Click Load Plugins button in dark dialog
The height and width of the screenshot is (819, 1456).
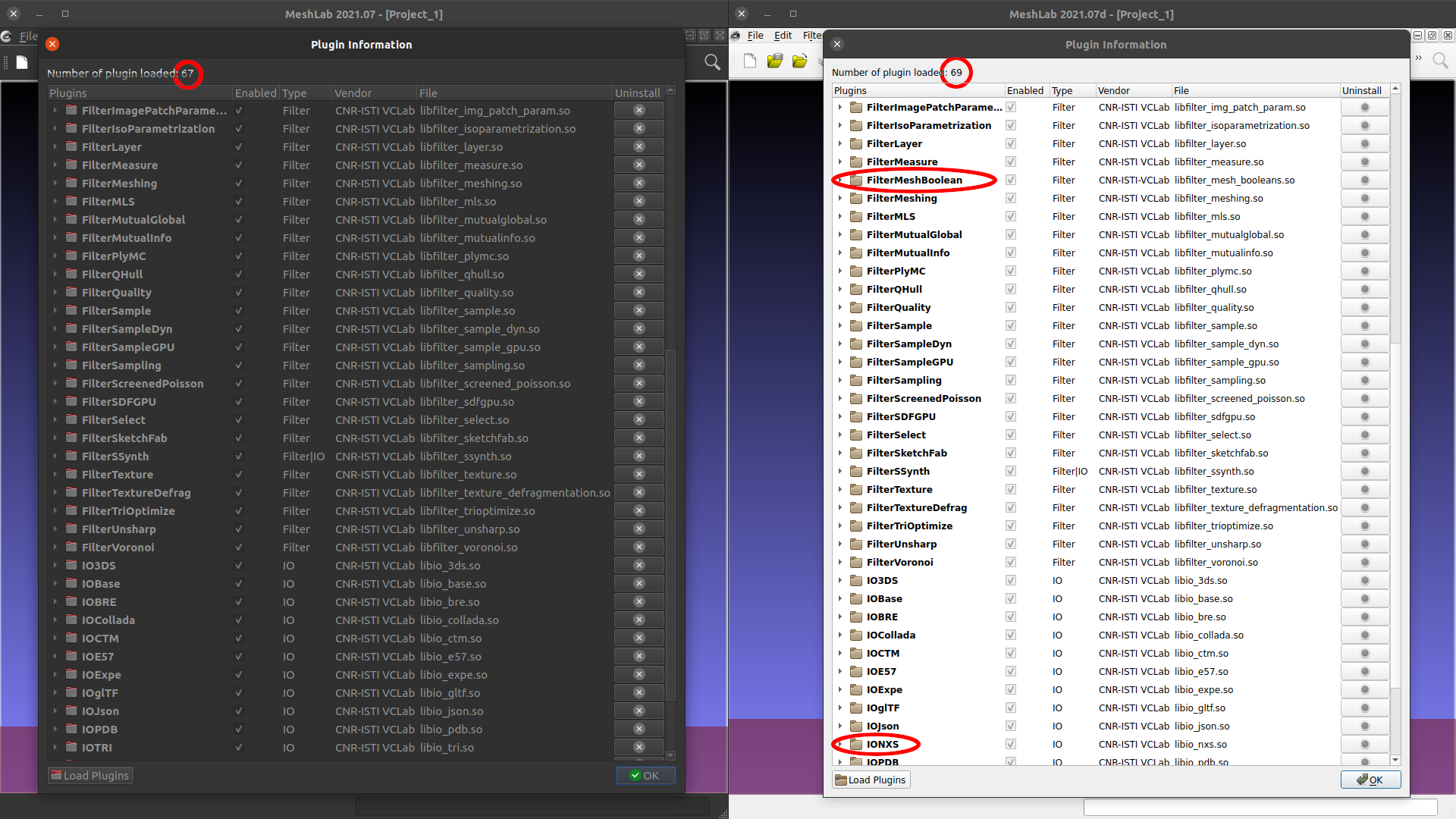(90, 776)
